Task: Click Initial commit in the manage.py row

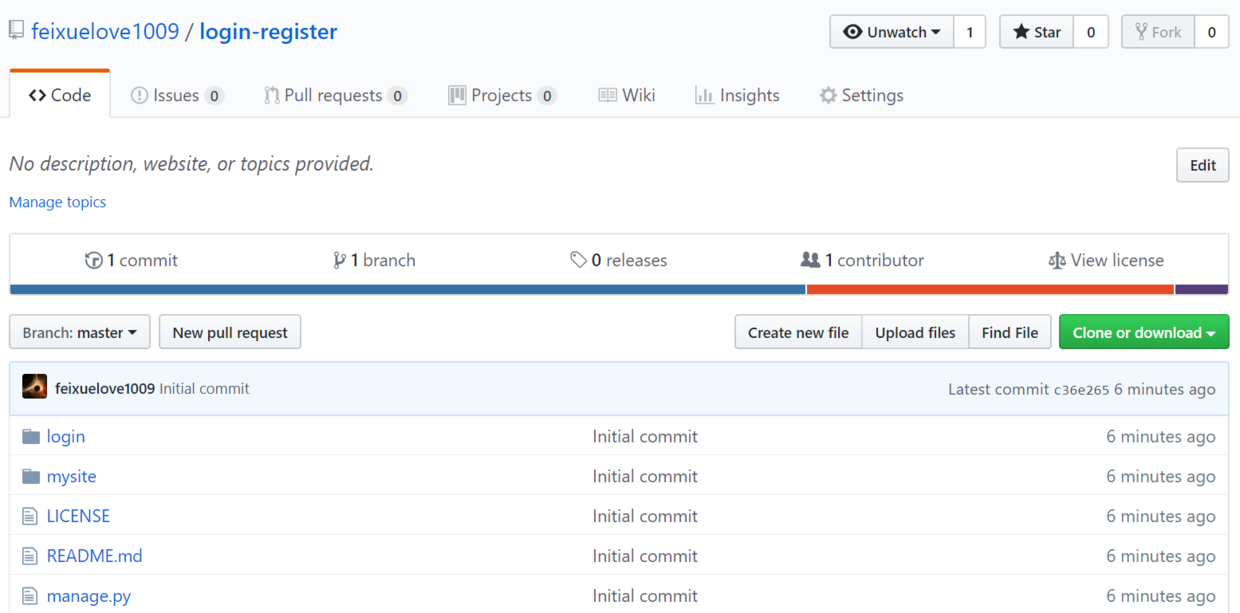Action: point(645,596)
